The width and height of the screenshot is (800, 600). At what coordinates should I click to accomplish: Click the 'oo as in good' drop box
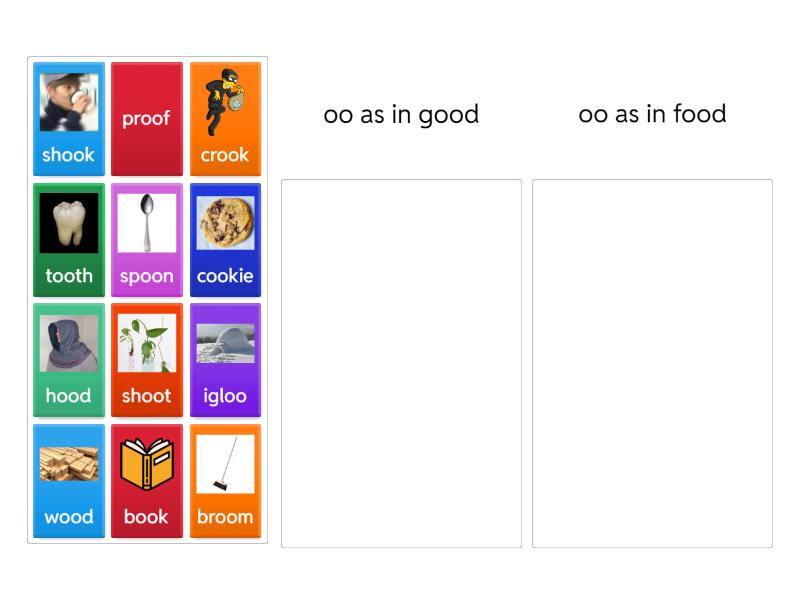click(x=401, y=363)
